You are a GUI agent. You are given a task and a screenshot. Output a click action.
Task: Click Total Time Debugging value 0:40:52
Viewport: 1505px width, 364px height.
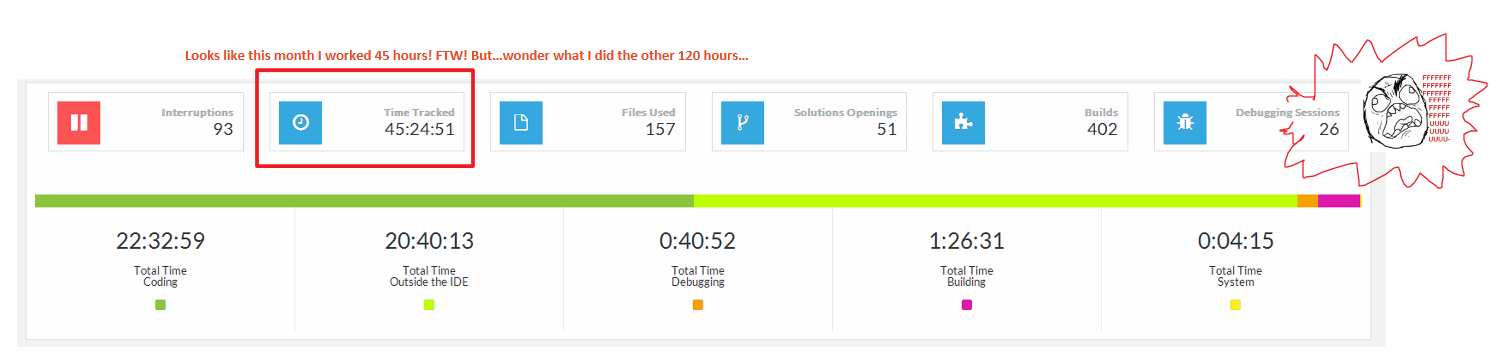698,241
